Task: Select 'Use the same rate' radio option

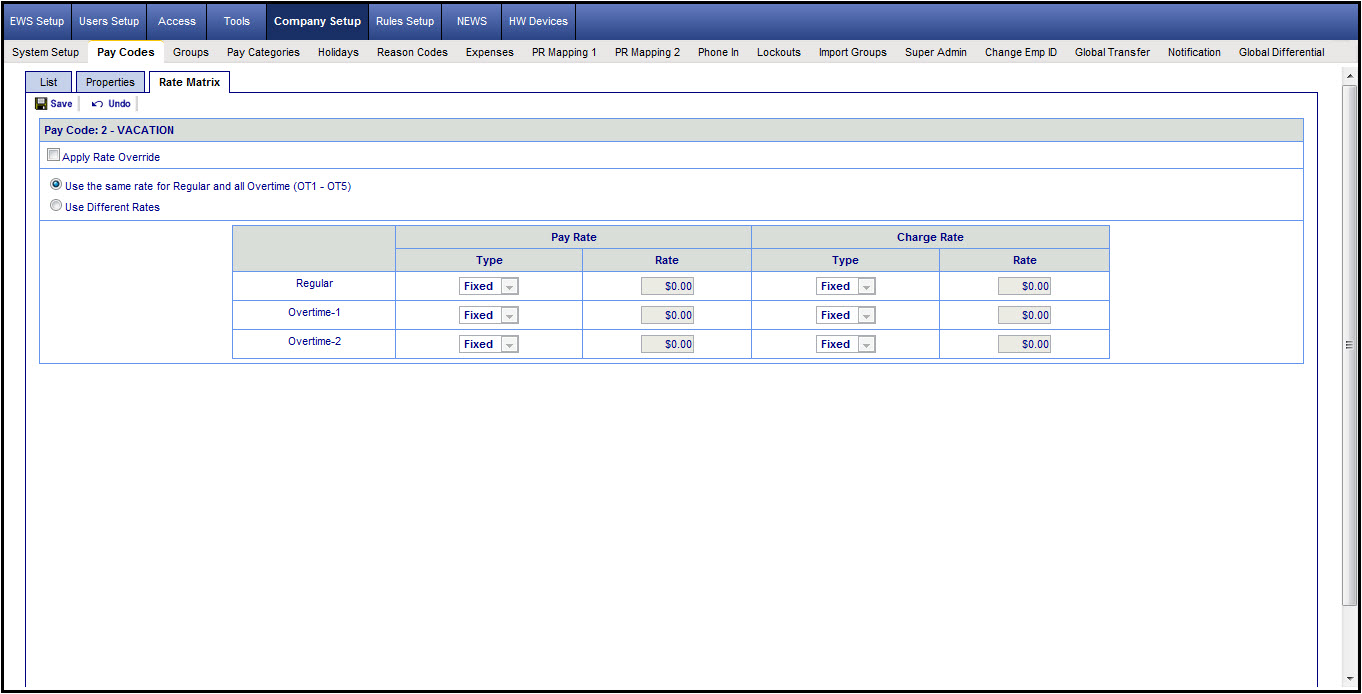Action: pyautogui.click(x=56, y=185)
